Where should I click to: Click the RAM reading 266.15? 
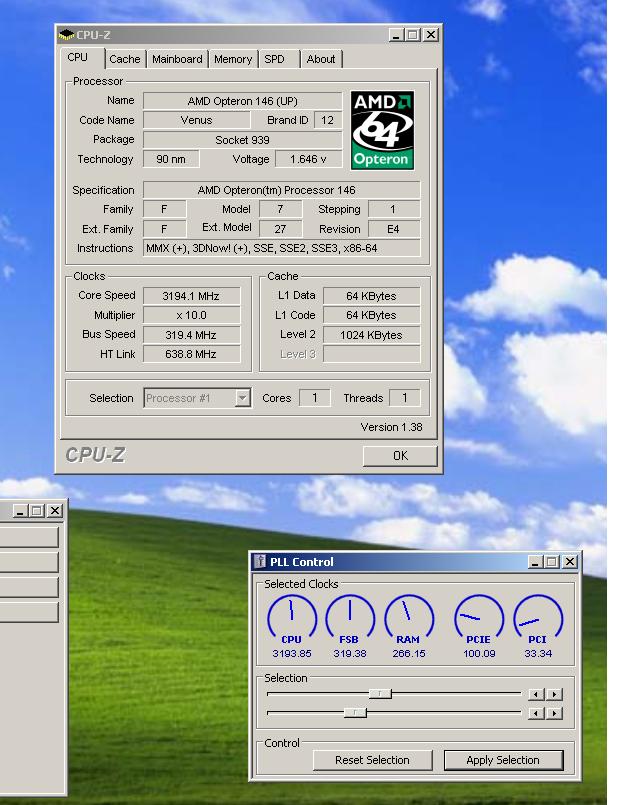tap(409, 654)
